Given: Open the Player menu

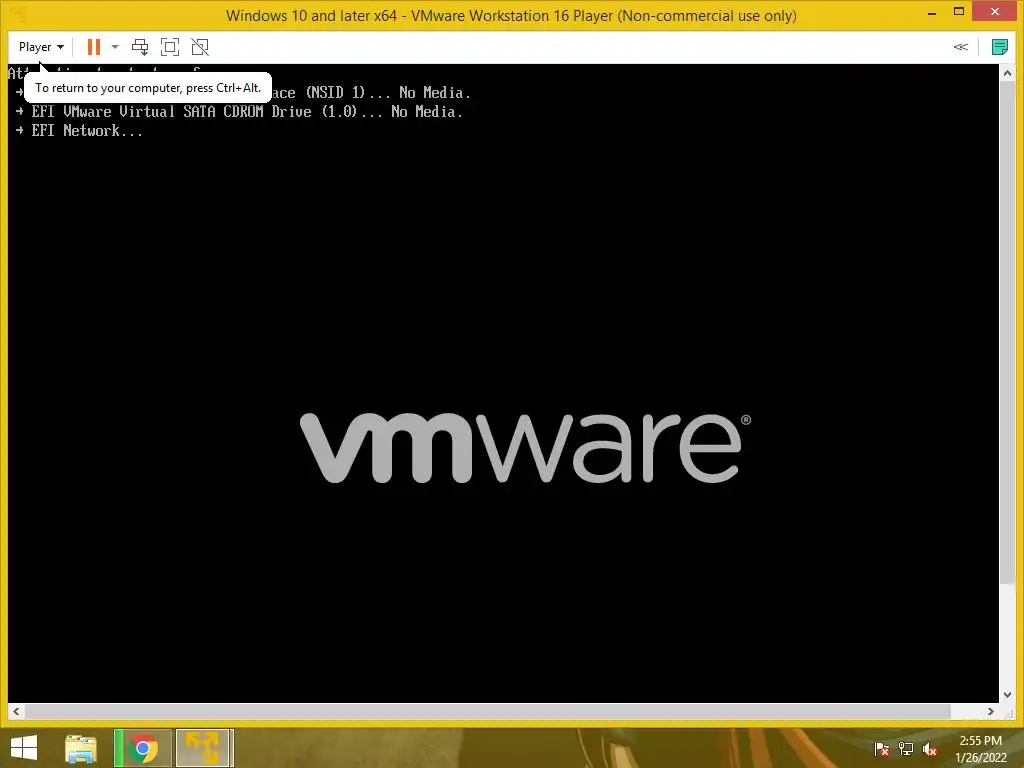Looking at the screenshot, I should pyautogui.click(x=40, y=47).
